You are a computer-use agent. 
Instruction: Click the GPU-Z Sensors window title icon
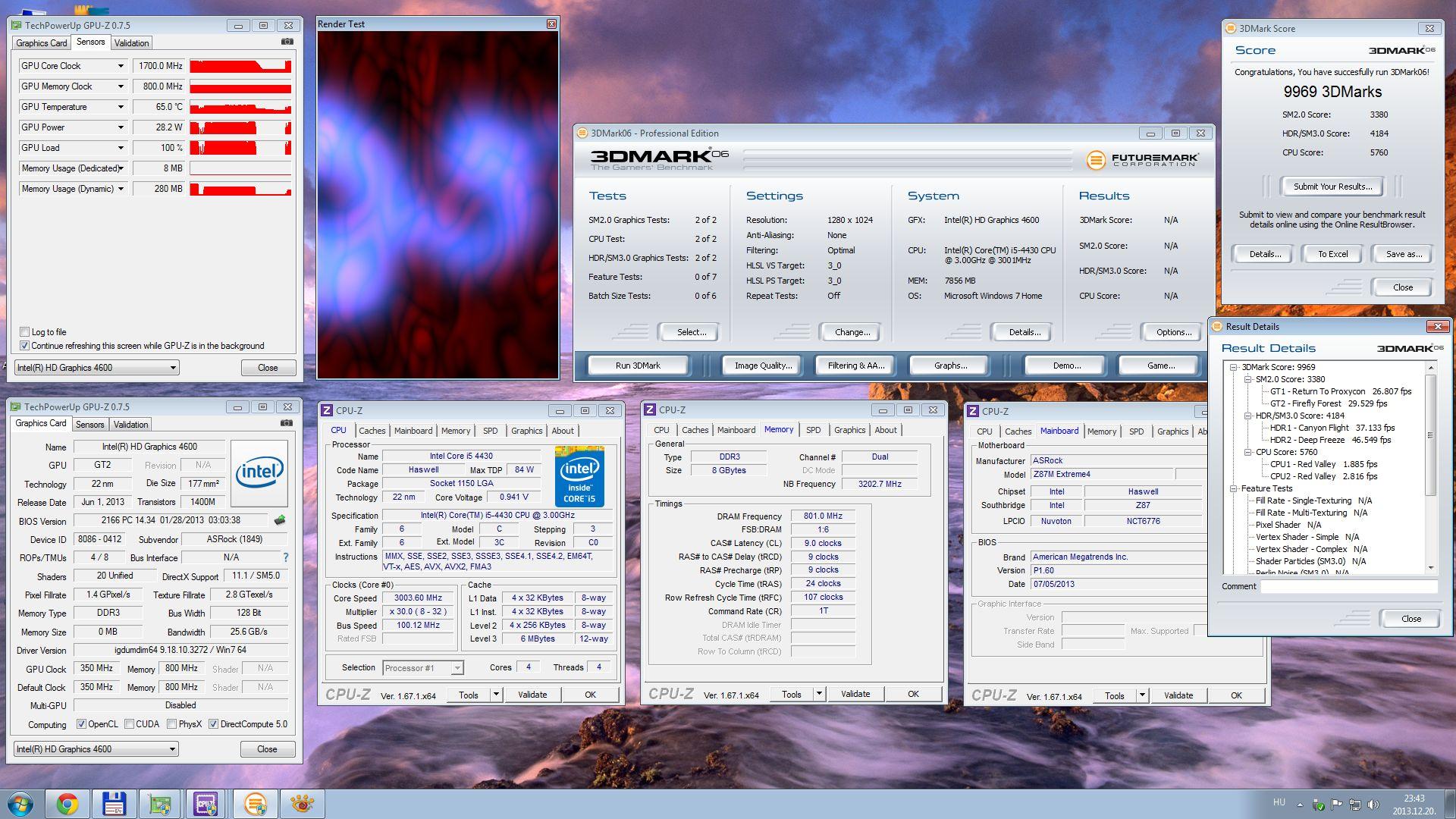(x=16, y=25)
